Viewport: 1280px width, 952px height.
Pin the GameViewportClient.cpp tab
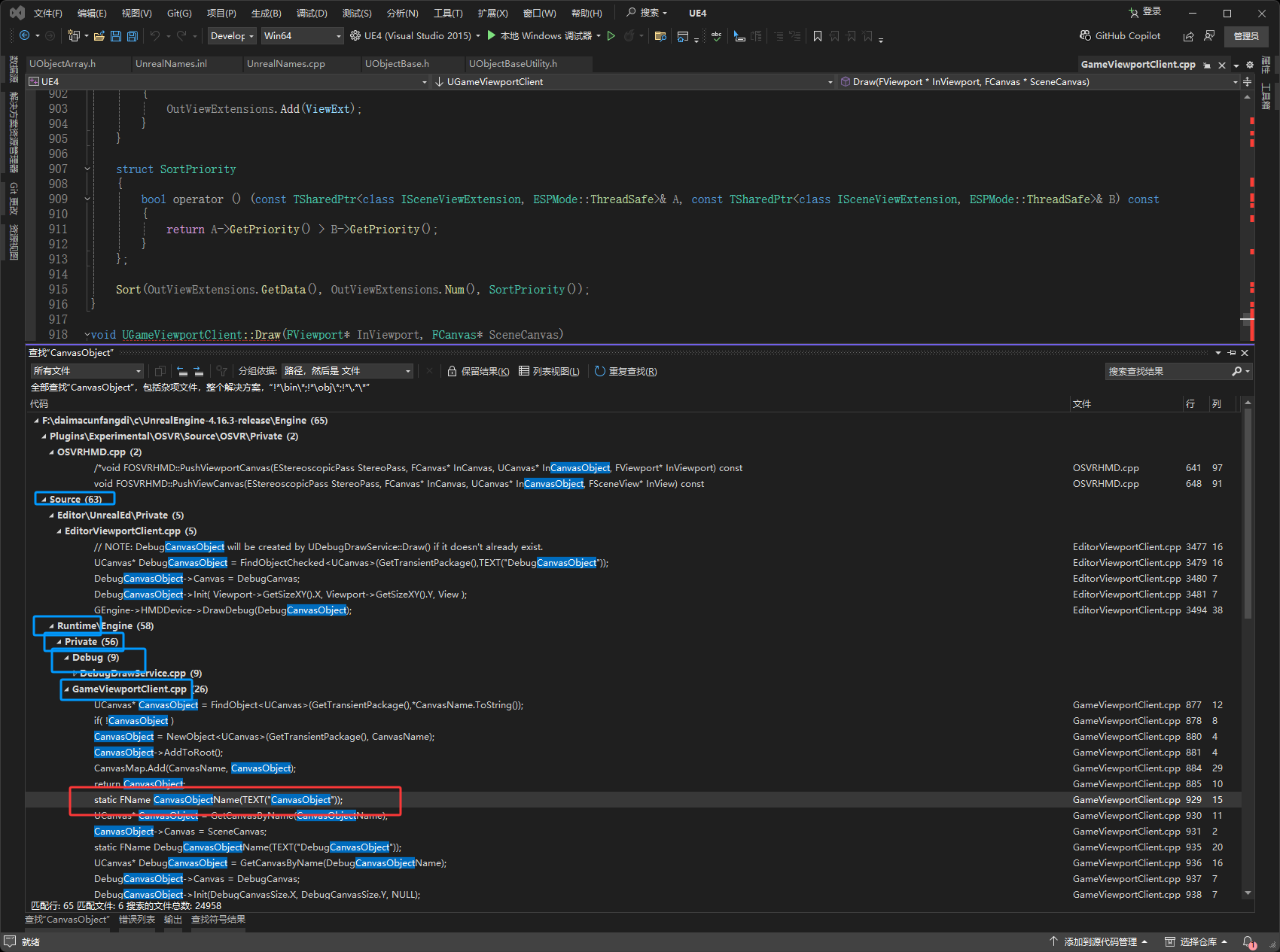pyautogui.click(x=1207, y=65)
